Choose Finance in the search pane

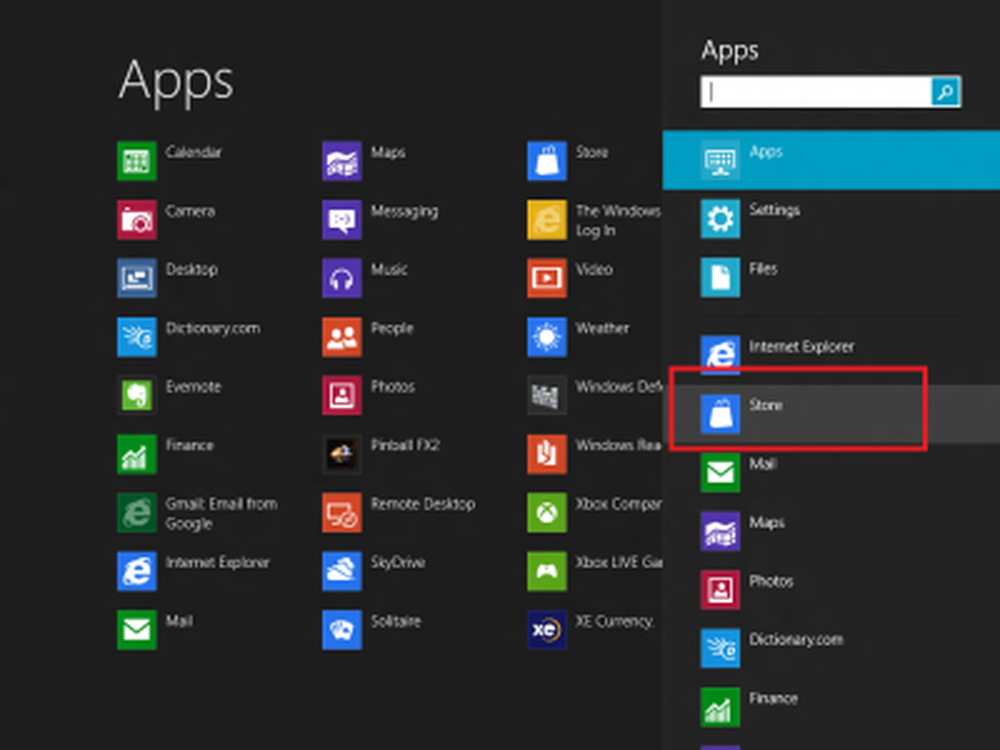(x=831, y=707)
